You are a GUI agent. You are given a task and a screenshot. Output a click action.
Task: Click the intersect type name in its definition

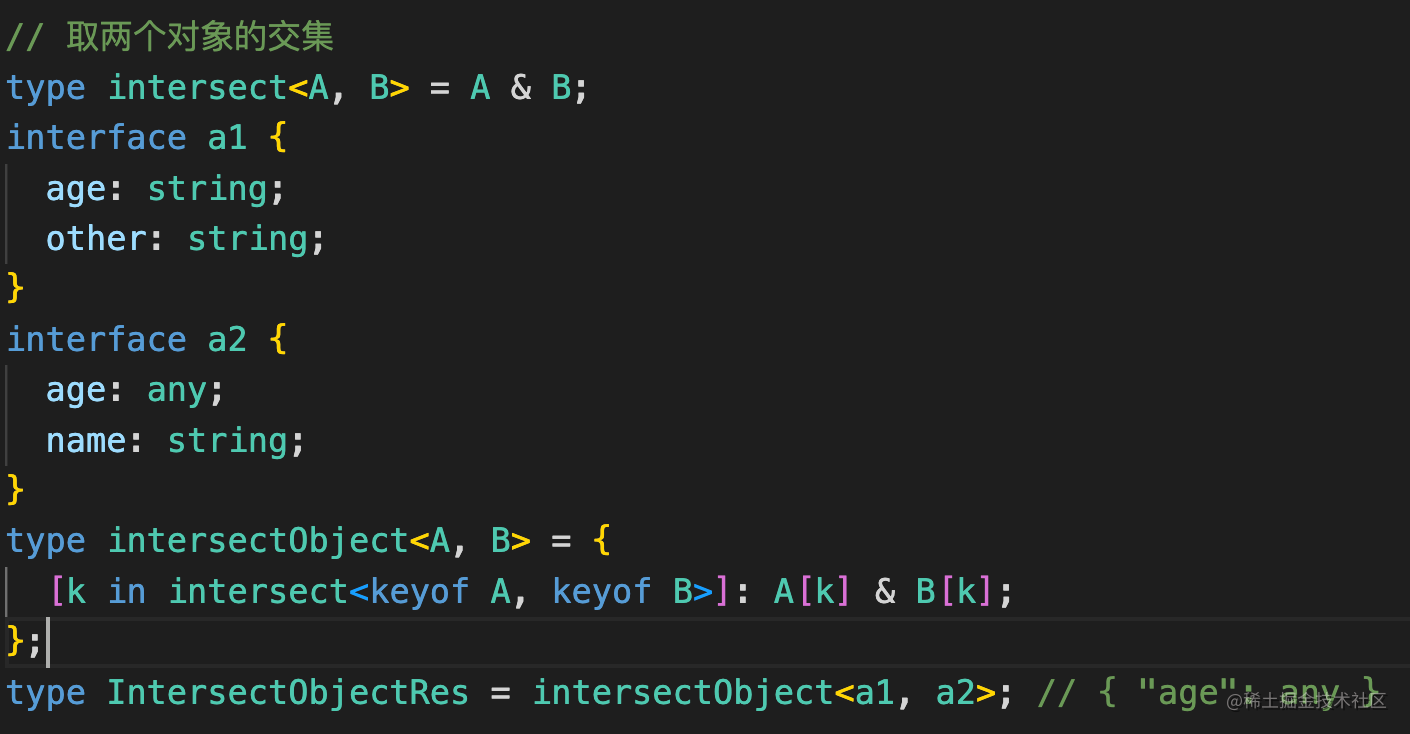[x=198, y=88]
